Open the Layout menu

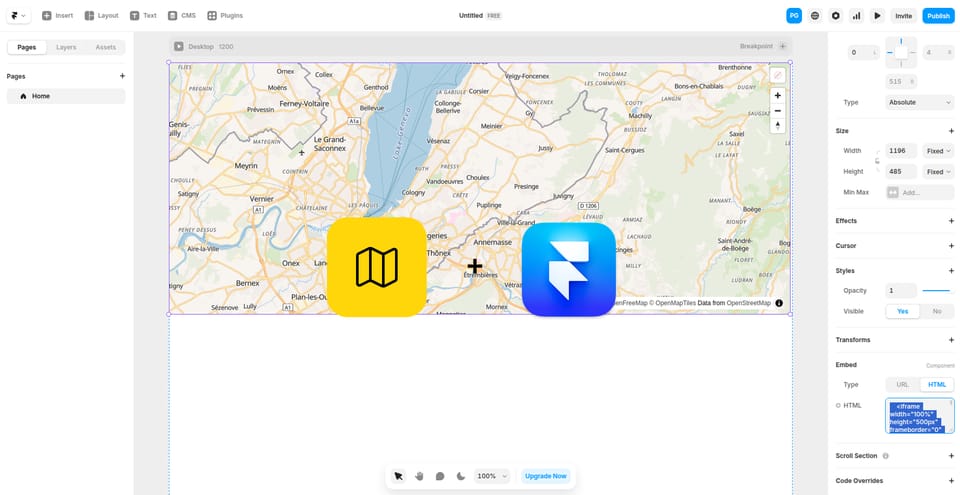[102, 16]
